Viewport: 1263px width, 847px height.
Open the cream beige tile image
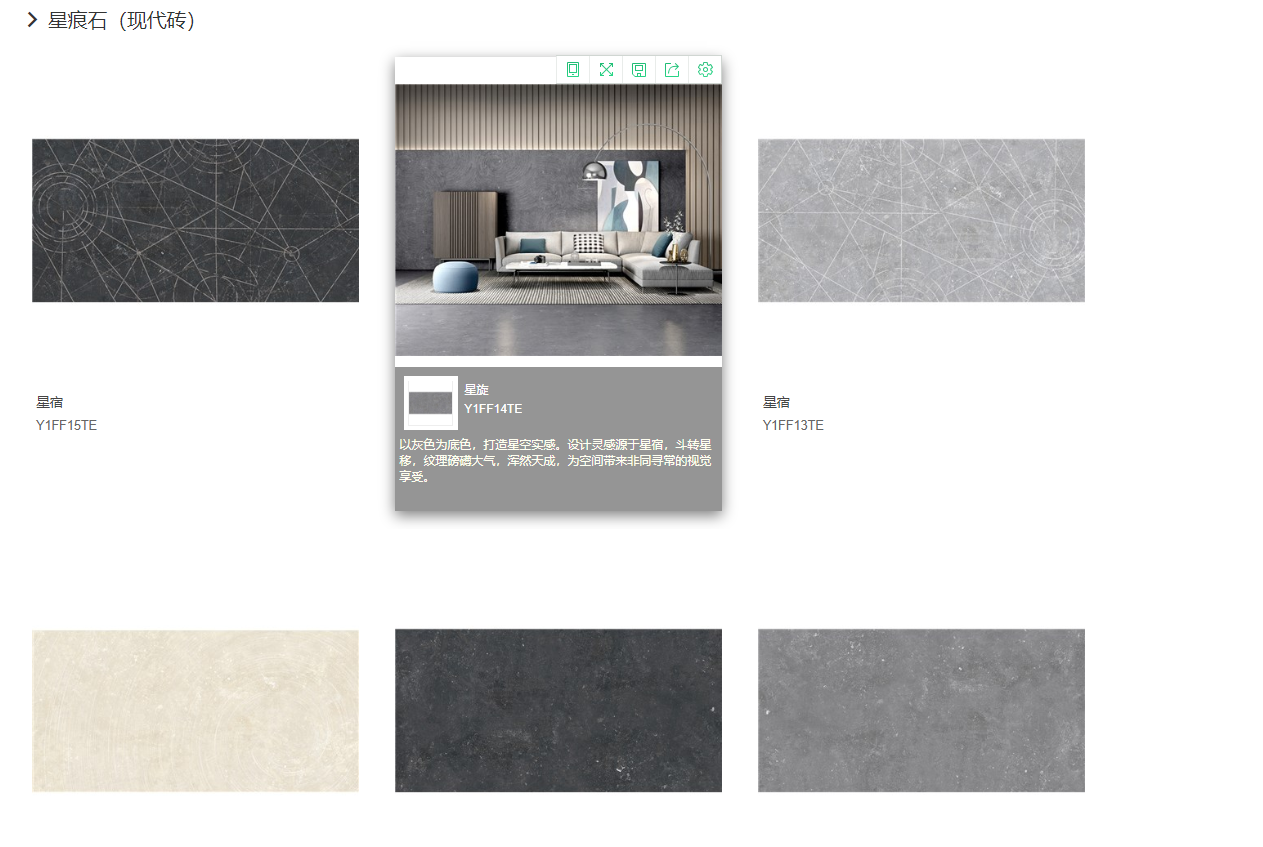coord(195,711)
